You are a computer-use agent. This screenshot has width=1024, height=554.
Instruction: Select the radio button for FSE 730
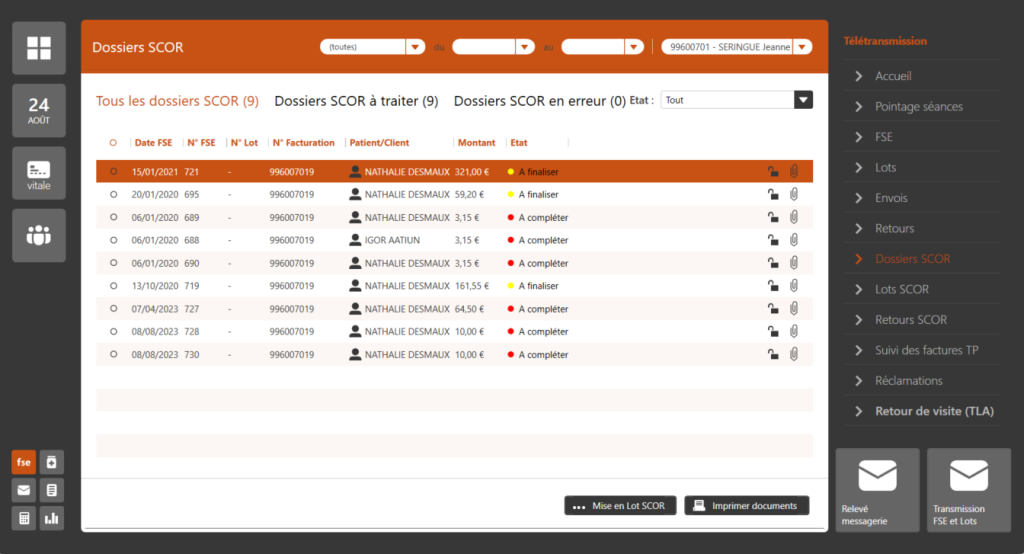click(x=113, y=355)
